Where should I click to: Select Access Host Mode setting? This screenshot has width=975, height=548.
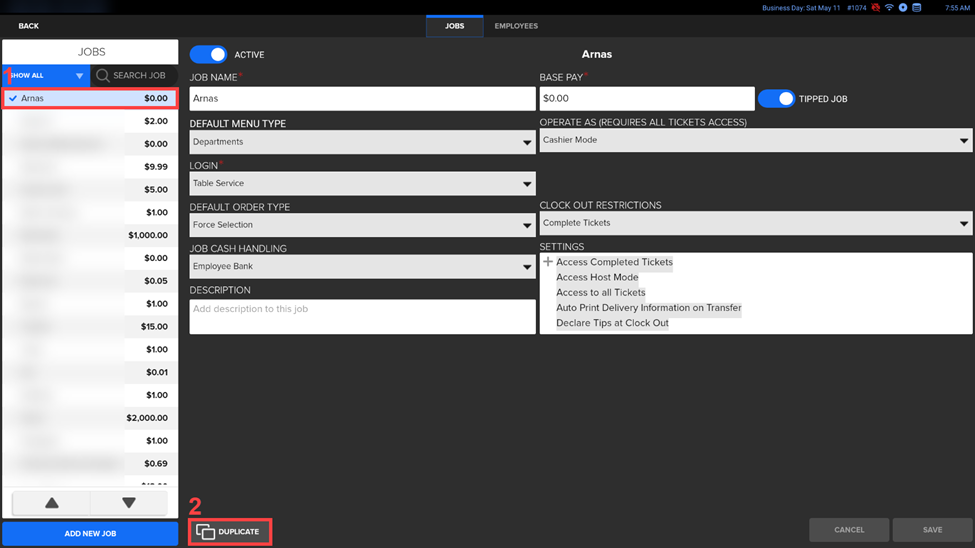coord(597,277)
